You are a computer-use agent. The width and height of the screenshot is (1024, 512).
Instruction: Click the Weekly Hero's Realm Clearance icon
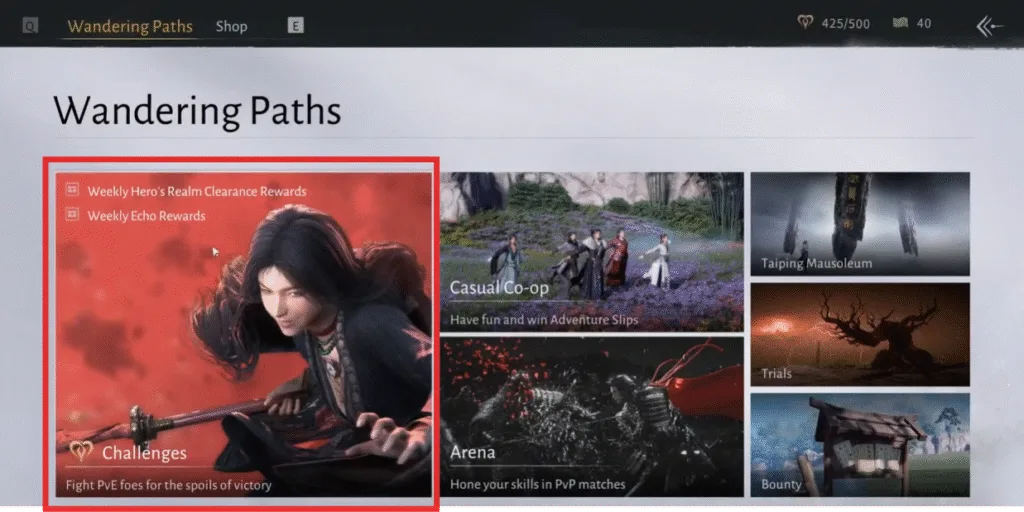[72, 190]
